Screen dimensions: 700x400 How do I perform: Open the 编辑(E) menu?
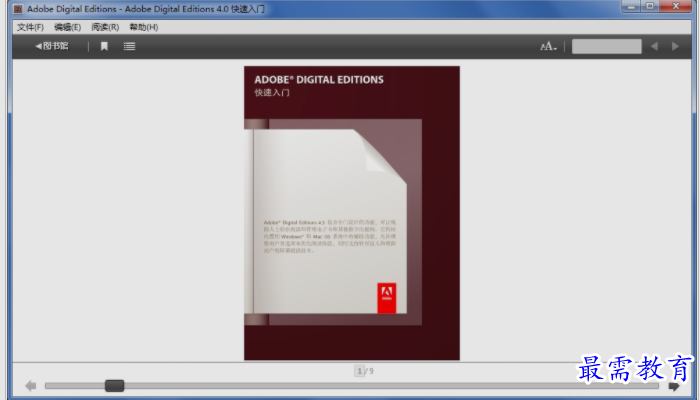tap(67, 27)
